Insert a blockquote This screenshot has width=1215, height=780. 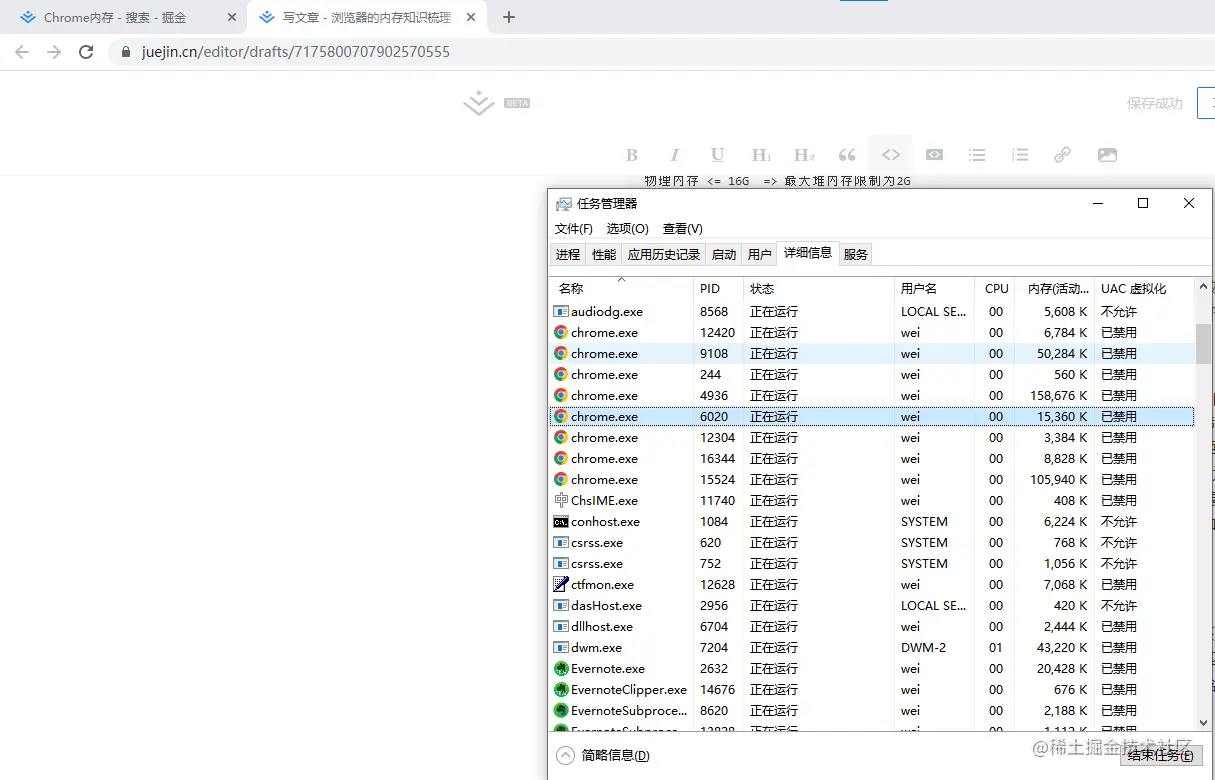click(847, 155)
